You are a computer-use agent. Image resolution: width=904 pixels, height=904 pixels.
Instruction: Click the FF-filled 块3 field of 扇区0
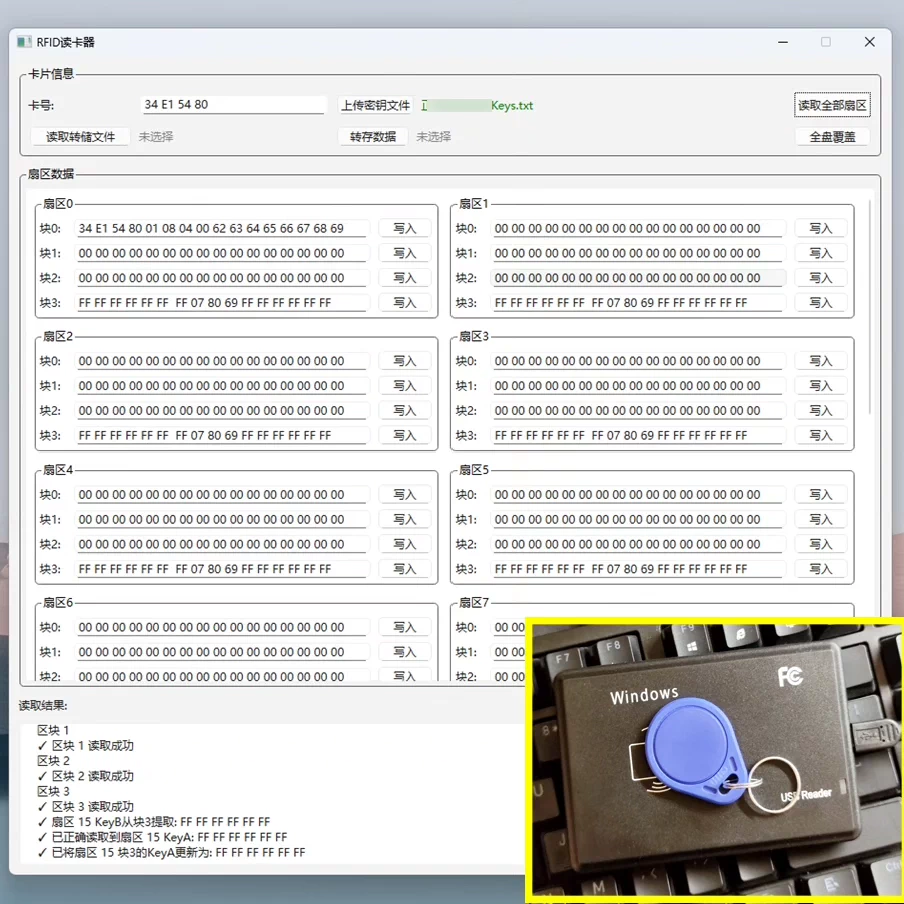(x=222, y=302)
